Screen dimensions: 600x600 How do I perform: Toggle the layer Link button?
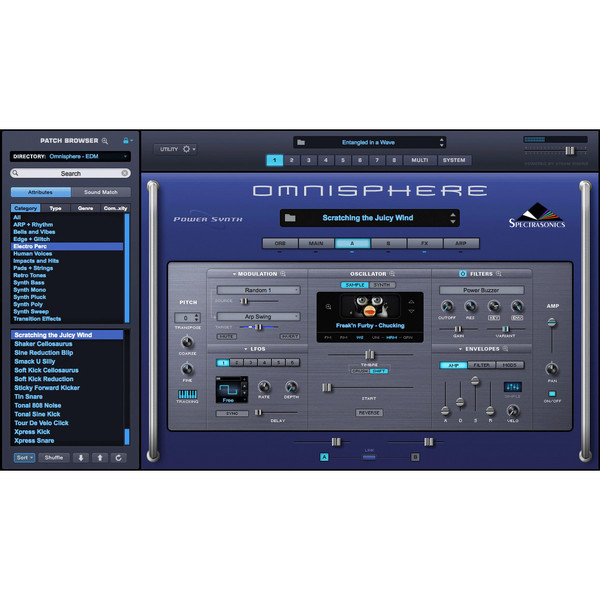(x=369, y=457)
